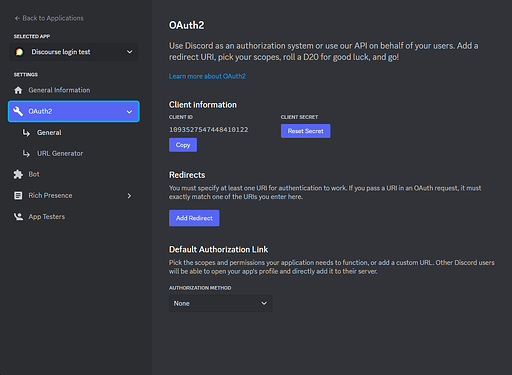Click the SETTINGS sidebar label
512x375 pixels.
pyautogui.click(x=26, y=75)
